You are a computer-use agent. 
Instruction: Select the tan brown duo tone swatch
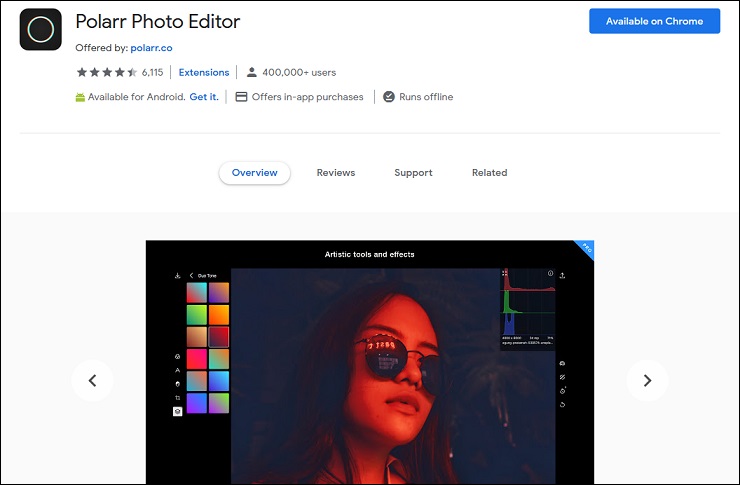point(197,337)
